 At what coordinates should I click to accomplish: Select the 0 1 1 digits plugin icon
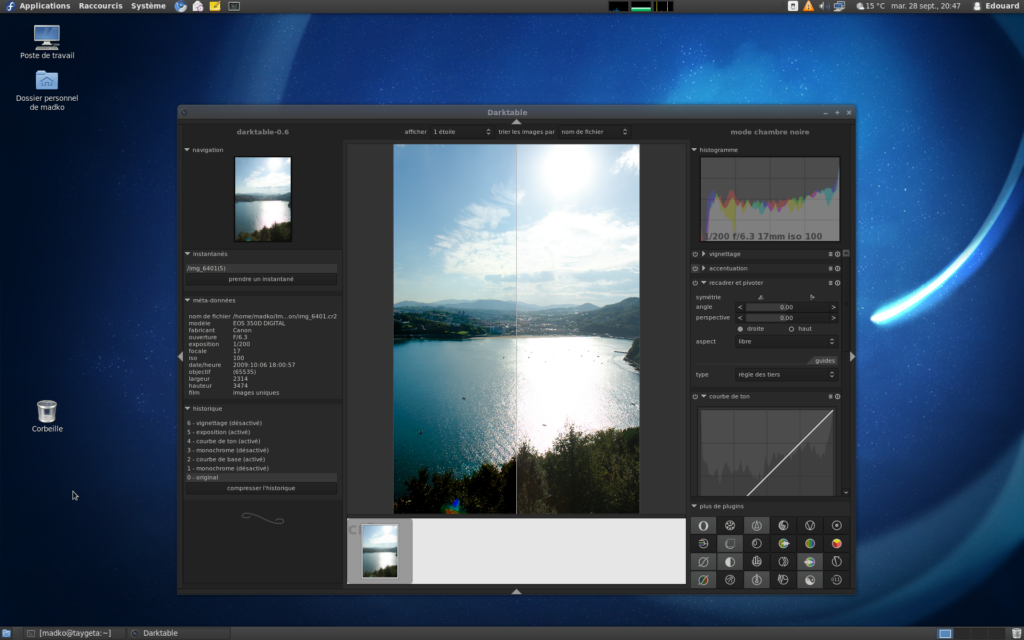click(837, 580)
